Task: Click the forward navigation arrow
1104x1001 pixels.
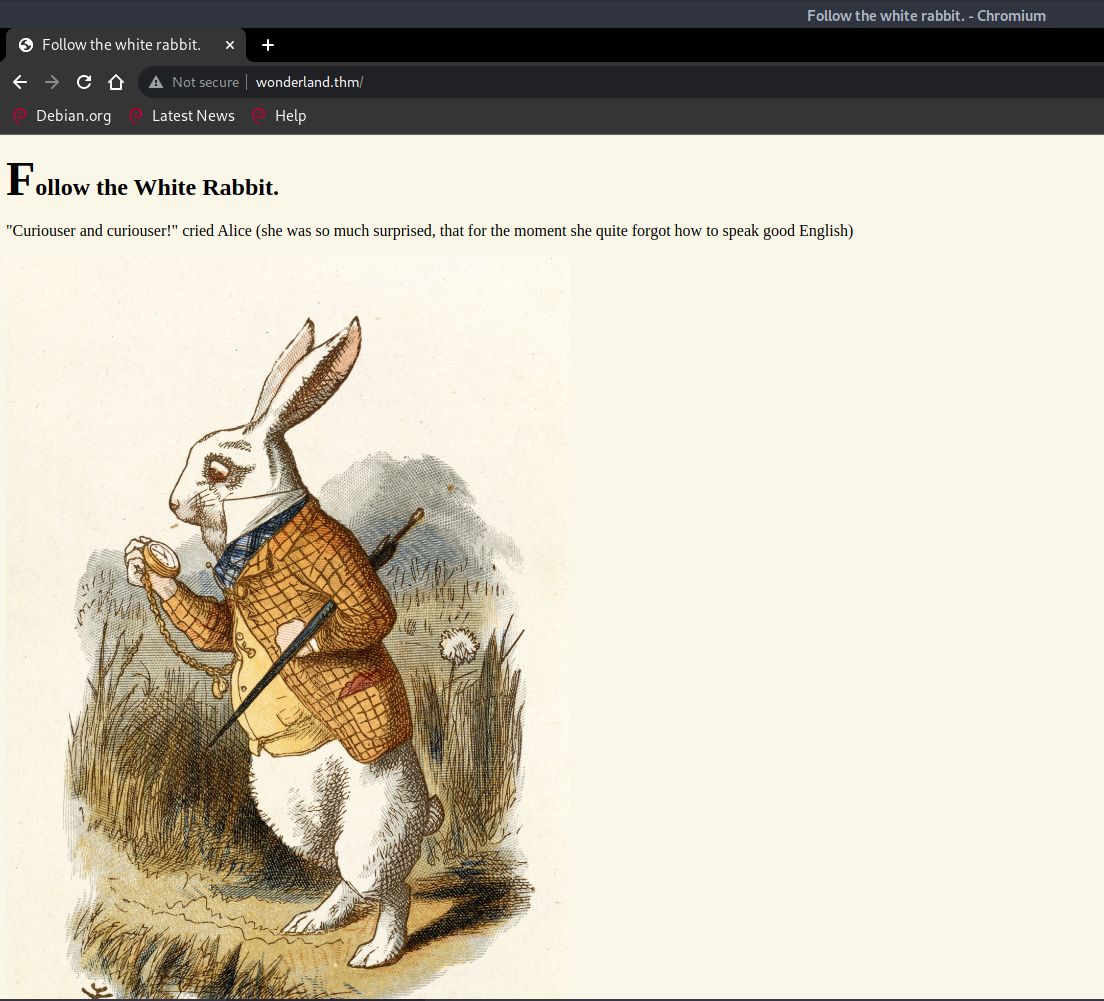Action: 52,82
